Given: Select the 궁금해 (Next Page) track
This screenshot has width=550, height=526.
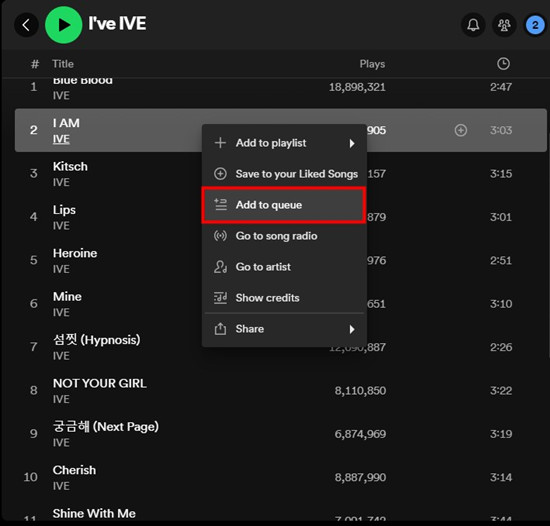Looking at the screenshot, I should [106, 426].
